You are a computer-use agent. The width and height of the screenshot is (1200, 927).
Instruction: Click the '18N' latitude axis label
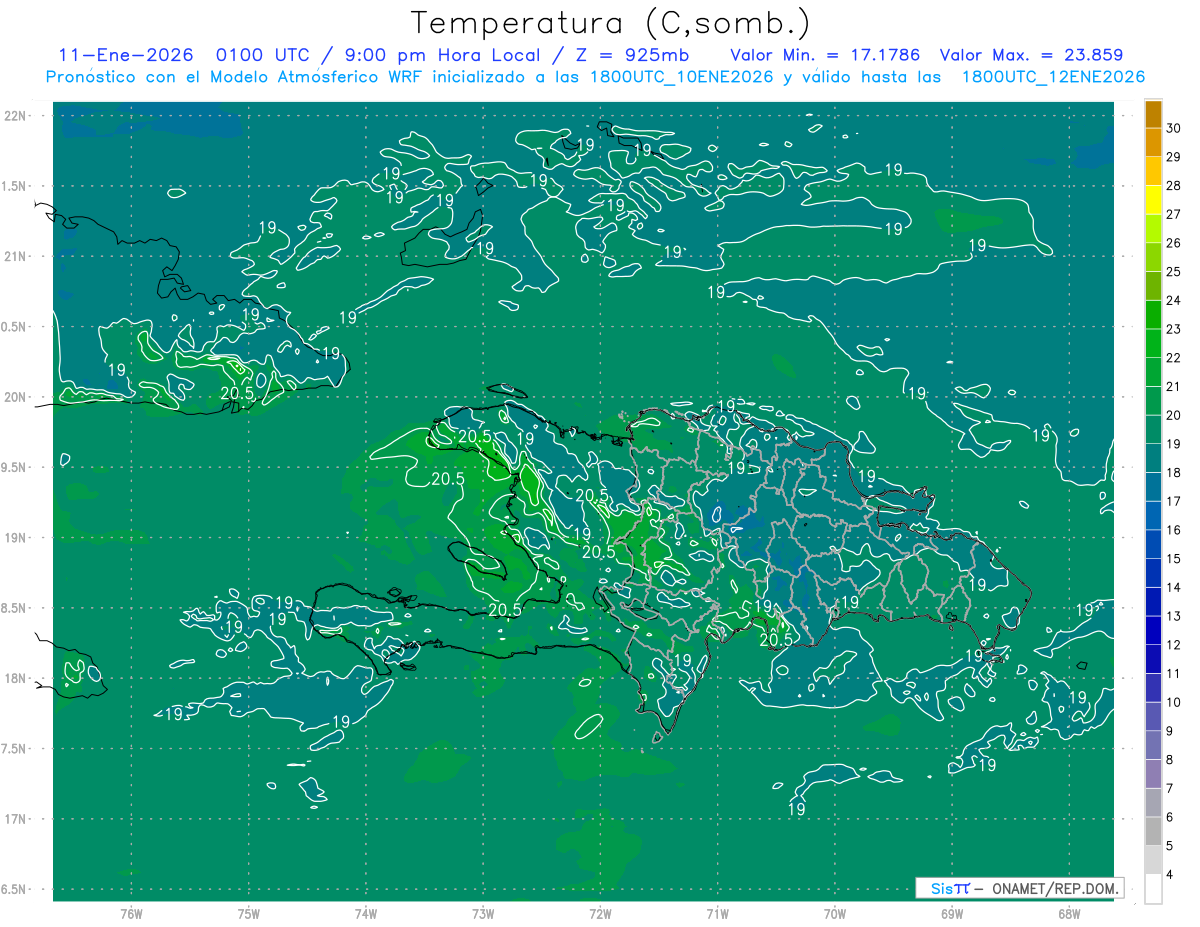[x=17, y=678]
